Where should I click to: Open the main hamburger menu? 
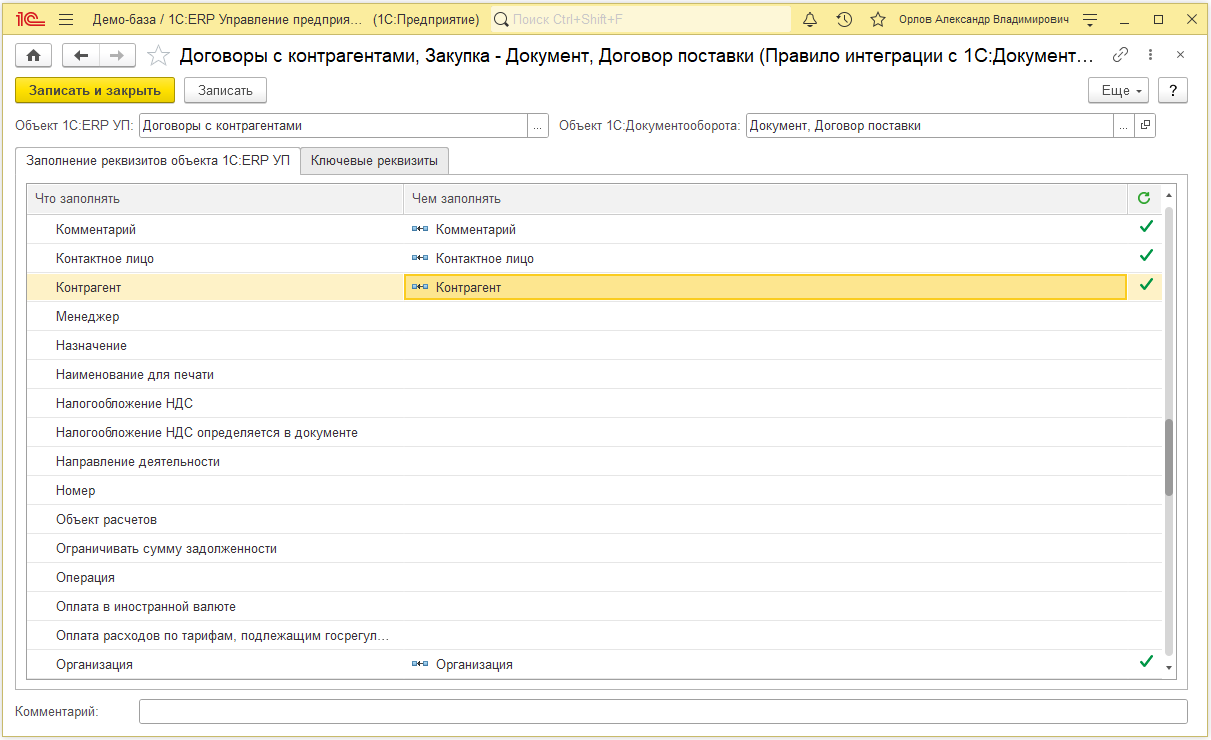66,19
